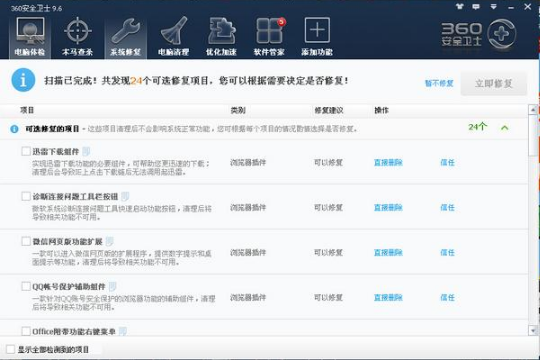The width and height of the screenshot is (540, 360).
Task: Minimize the 360安全卫士 window
Action: tap(511, 7)
